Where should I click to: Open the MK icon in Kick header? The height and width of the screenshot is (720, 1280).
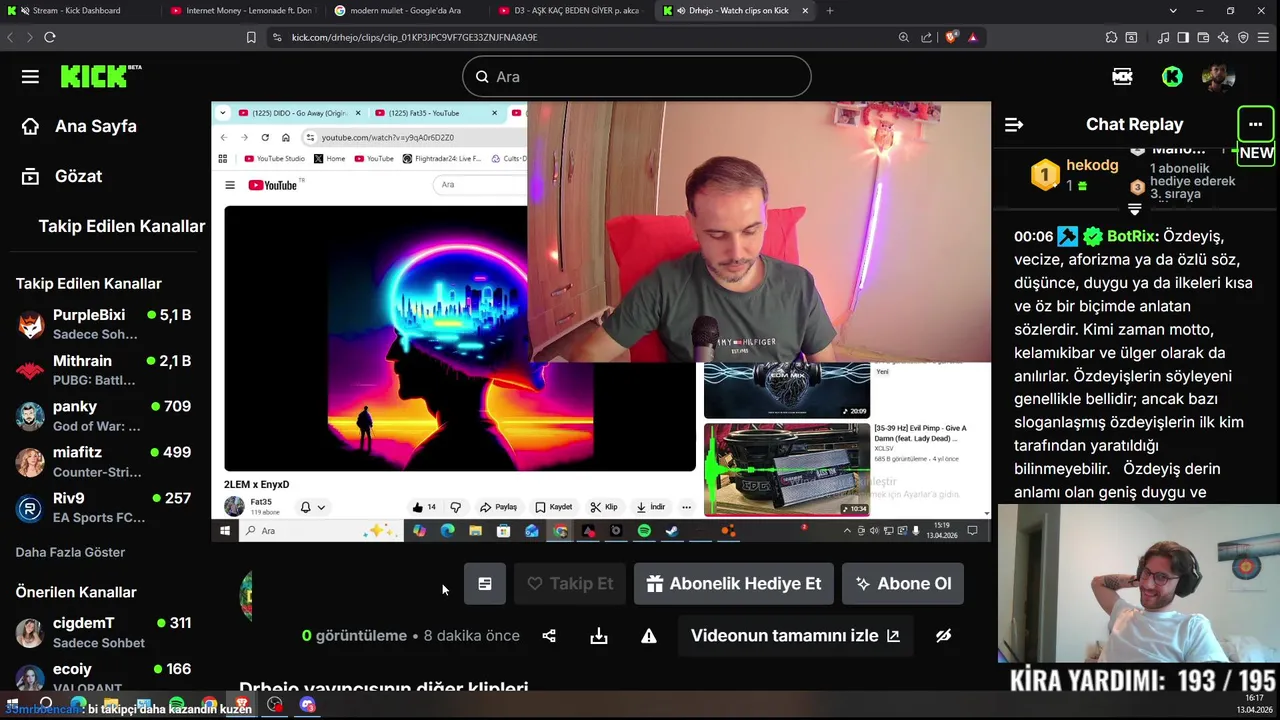click(1122, 77)
